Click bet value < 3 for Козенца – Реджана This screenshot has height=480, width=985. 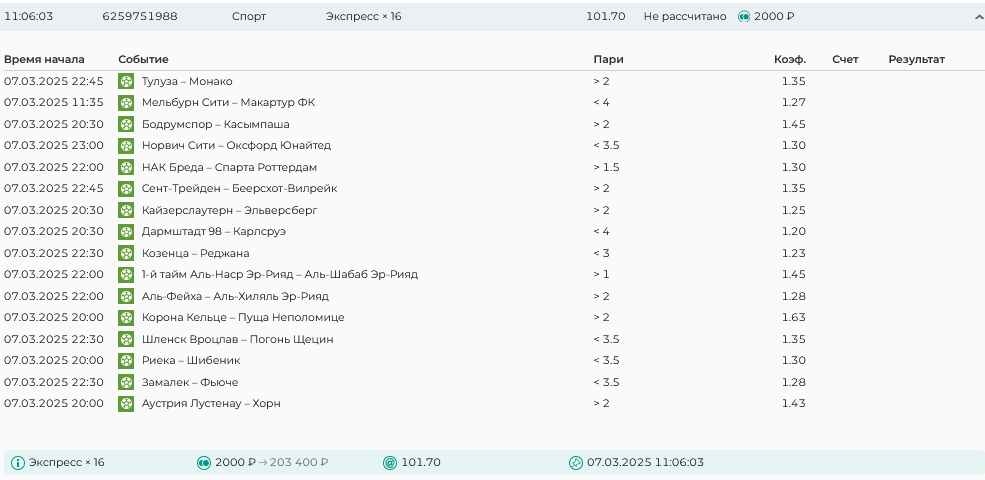click(x=601, y=253)
